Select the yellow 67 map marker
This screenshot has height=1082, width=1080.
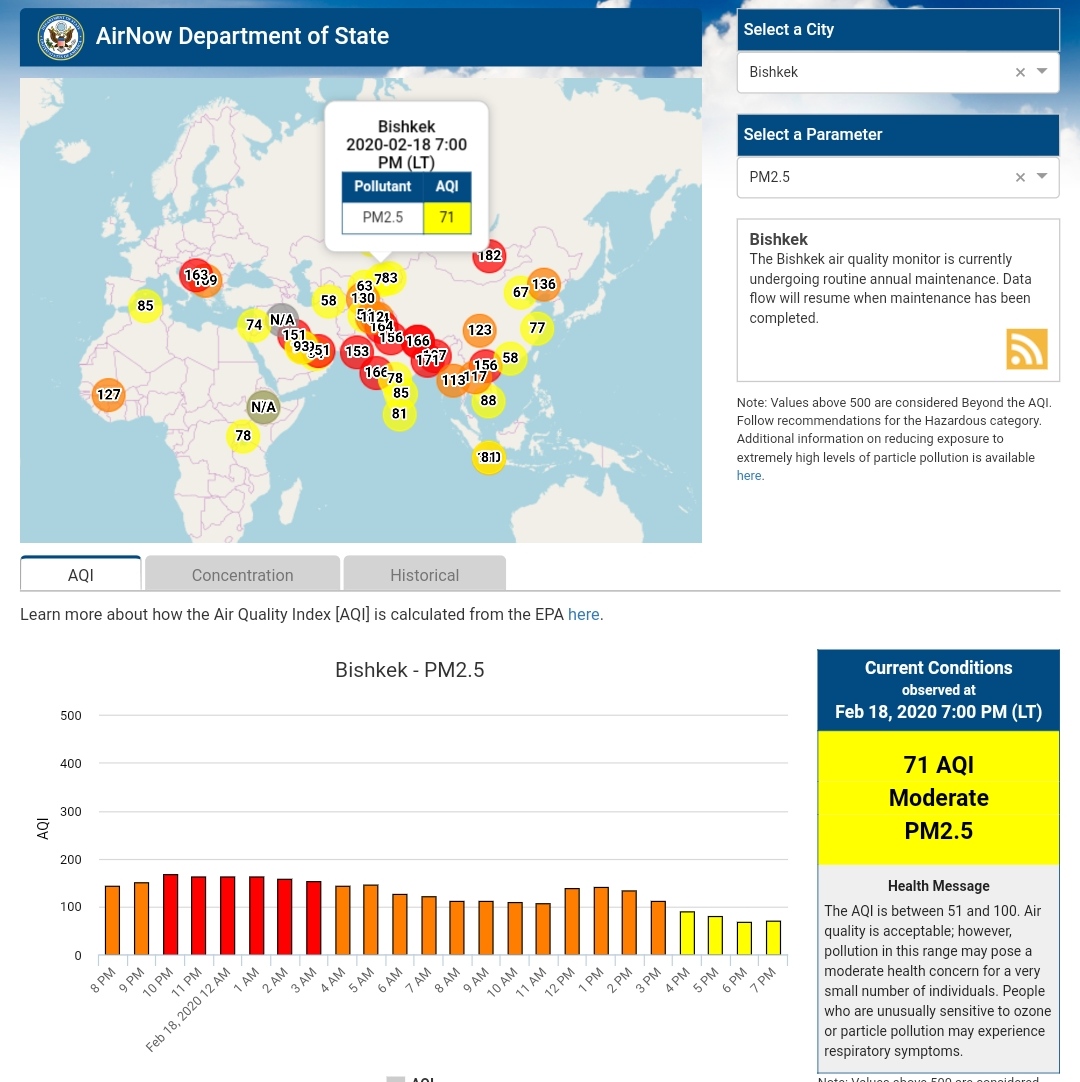[520, 292]
